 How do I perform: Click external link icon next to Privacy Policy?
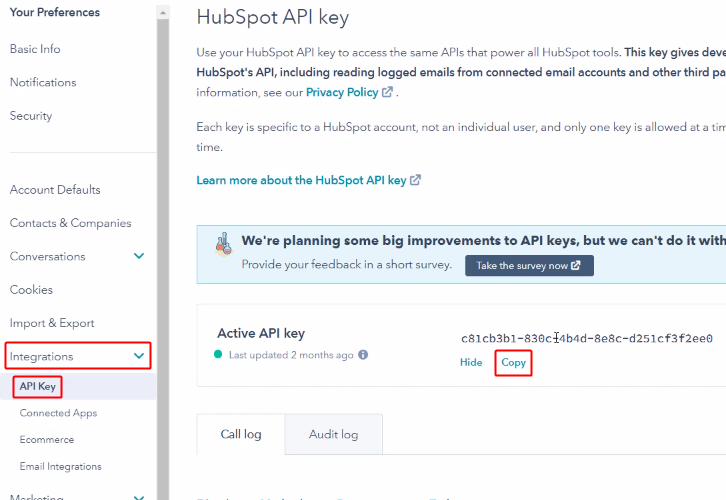tap(387, 93)
